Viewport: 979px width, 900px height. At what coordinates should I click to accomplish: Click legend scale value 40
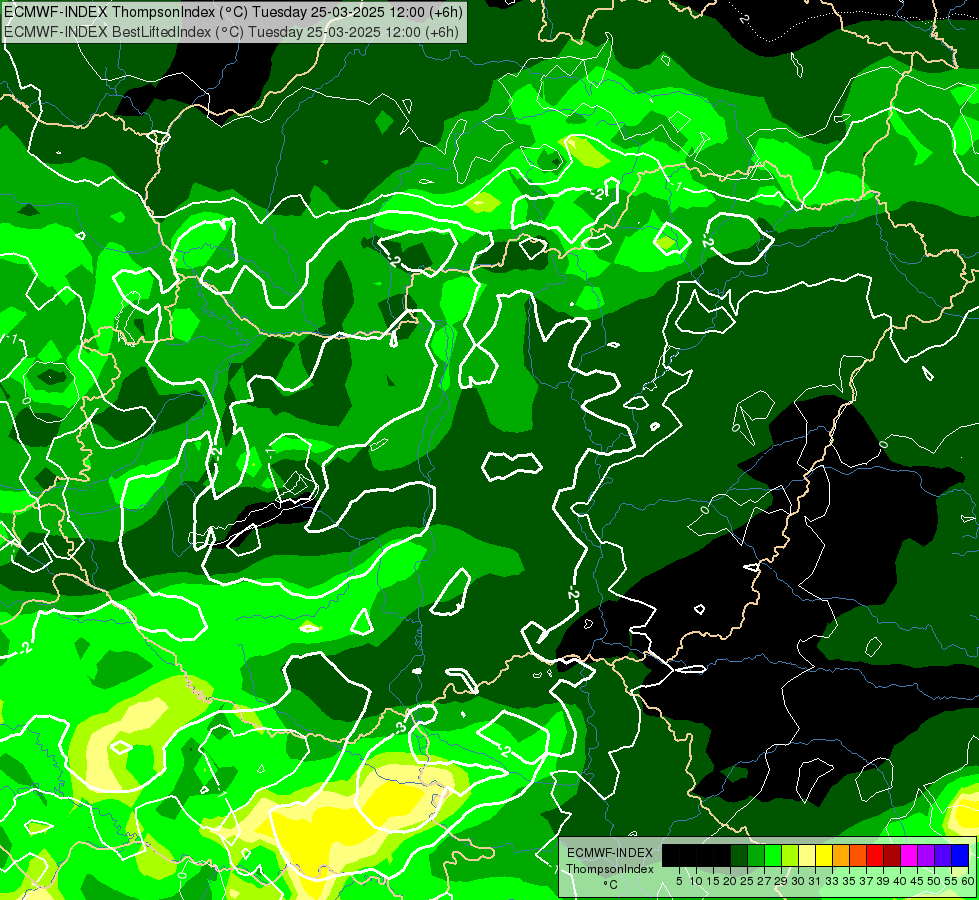[900, 881]
